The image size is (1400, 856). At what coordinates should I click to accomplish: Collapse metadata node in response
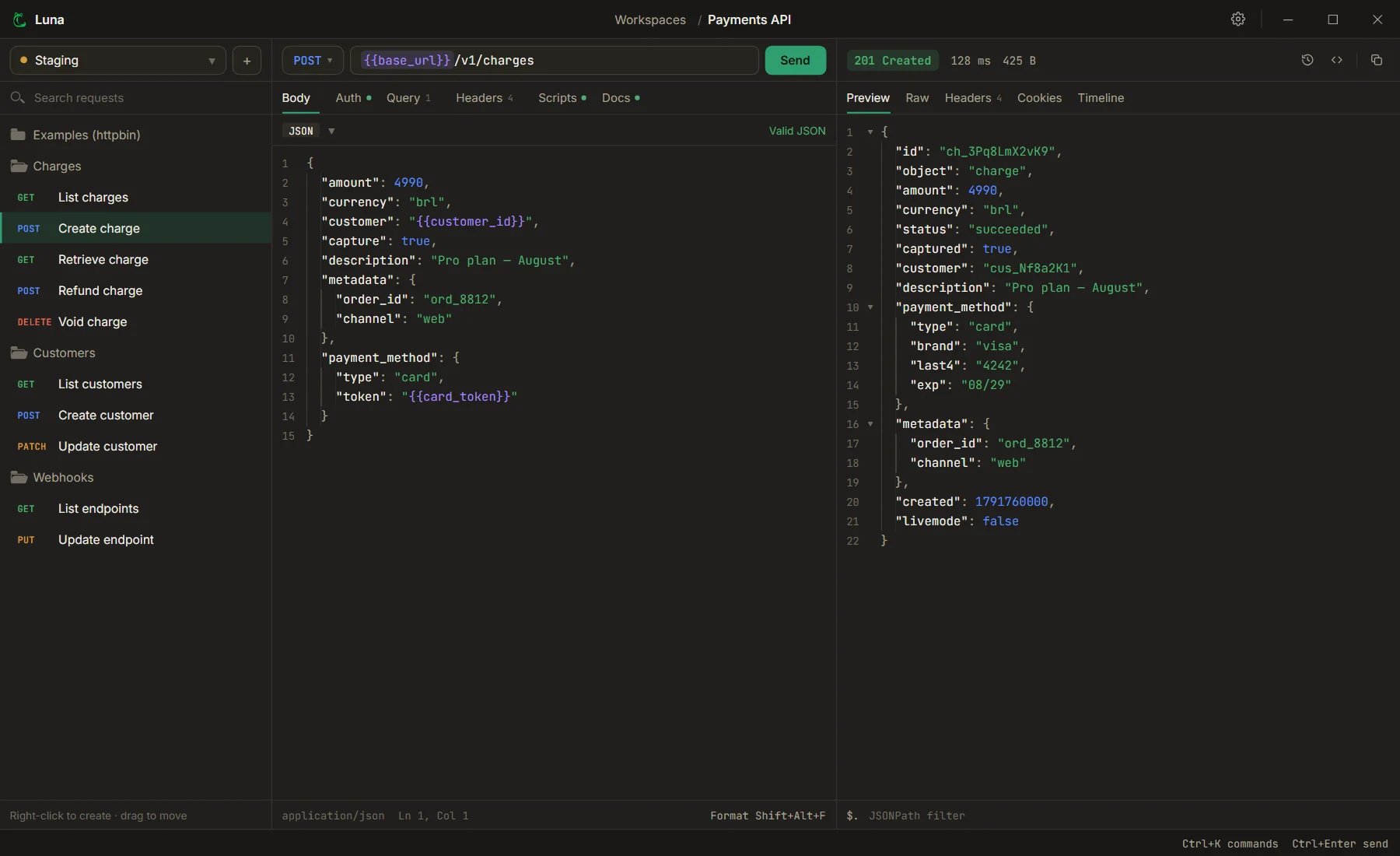click(x=870, y=424)
